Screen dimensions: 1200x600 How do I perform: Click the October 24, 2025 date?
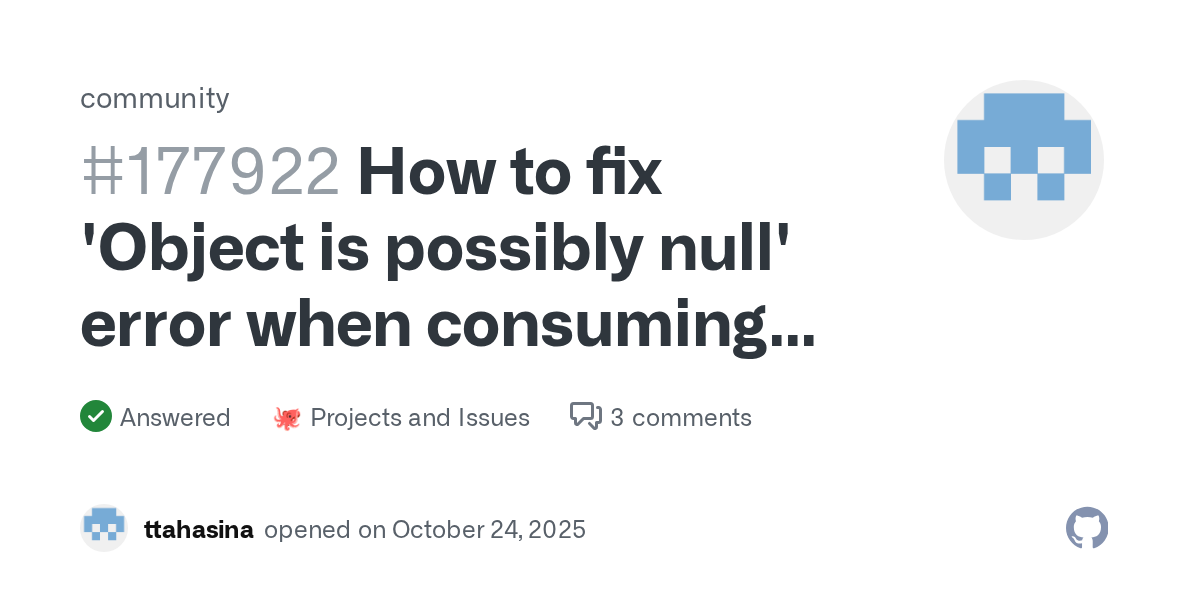[489, 529]
